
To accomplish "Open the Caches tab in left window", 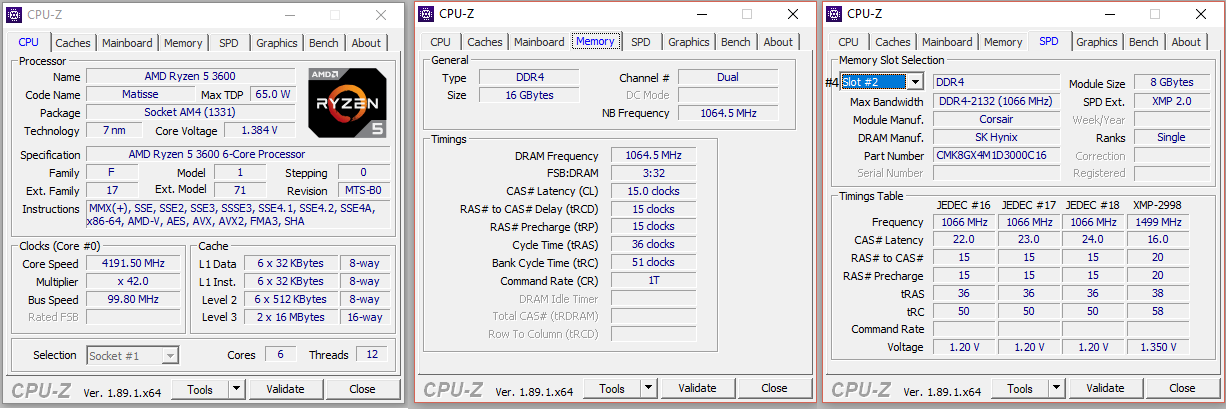I will [x=73, y=43].
